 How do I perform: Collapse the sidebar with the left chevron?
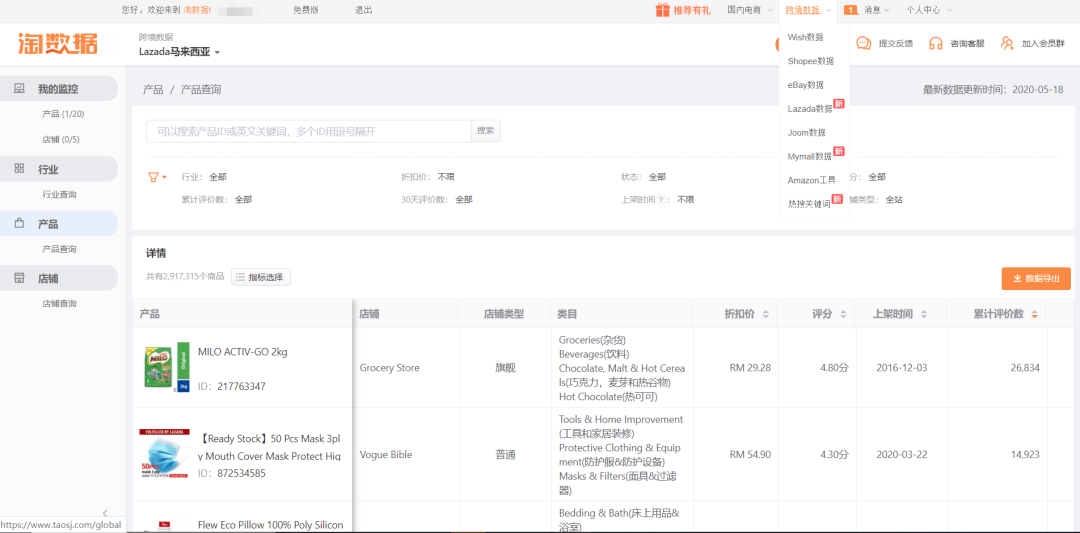point(105,512)
